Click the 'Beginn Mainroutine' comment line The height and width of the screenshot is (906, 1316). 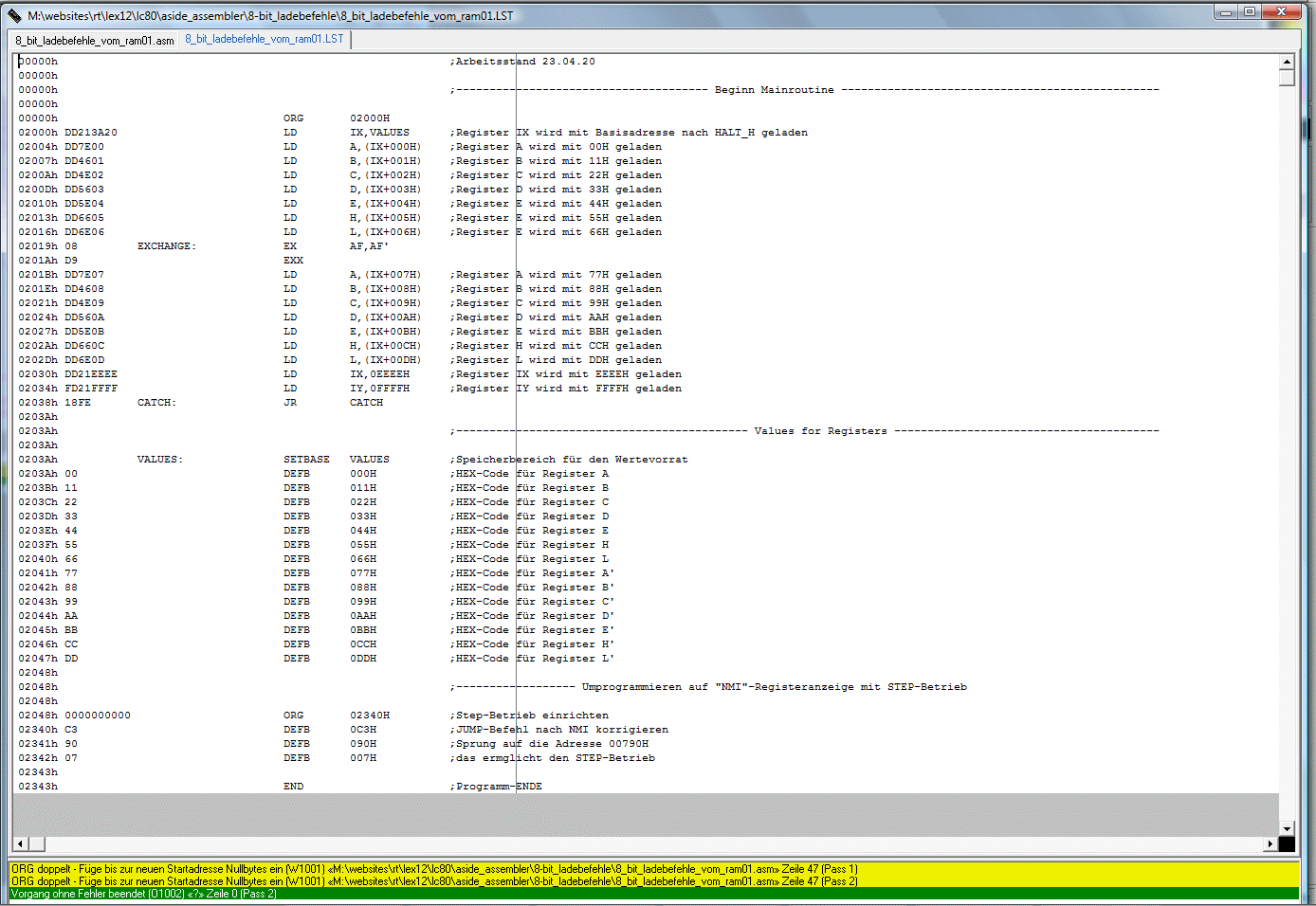coord(774,90)
